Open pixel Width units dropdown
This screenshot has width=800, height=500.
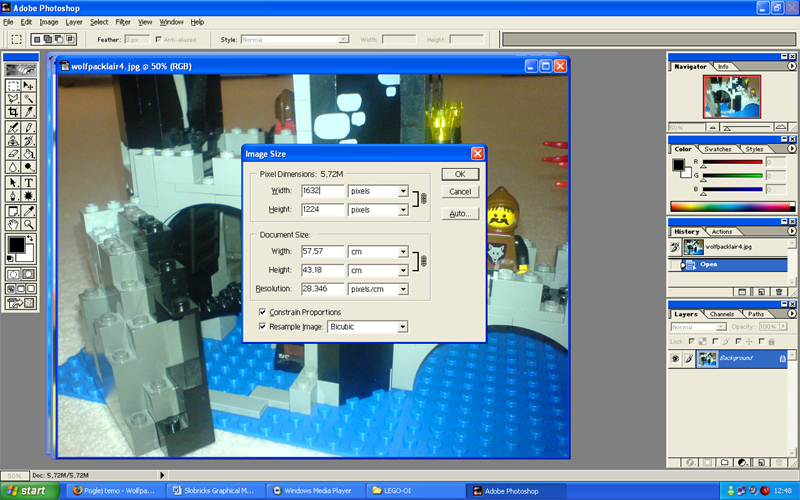[403, 191]
